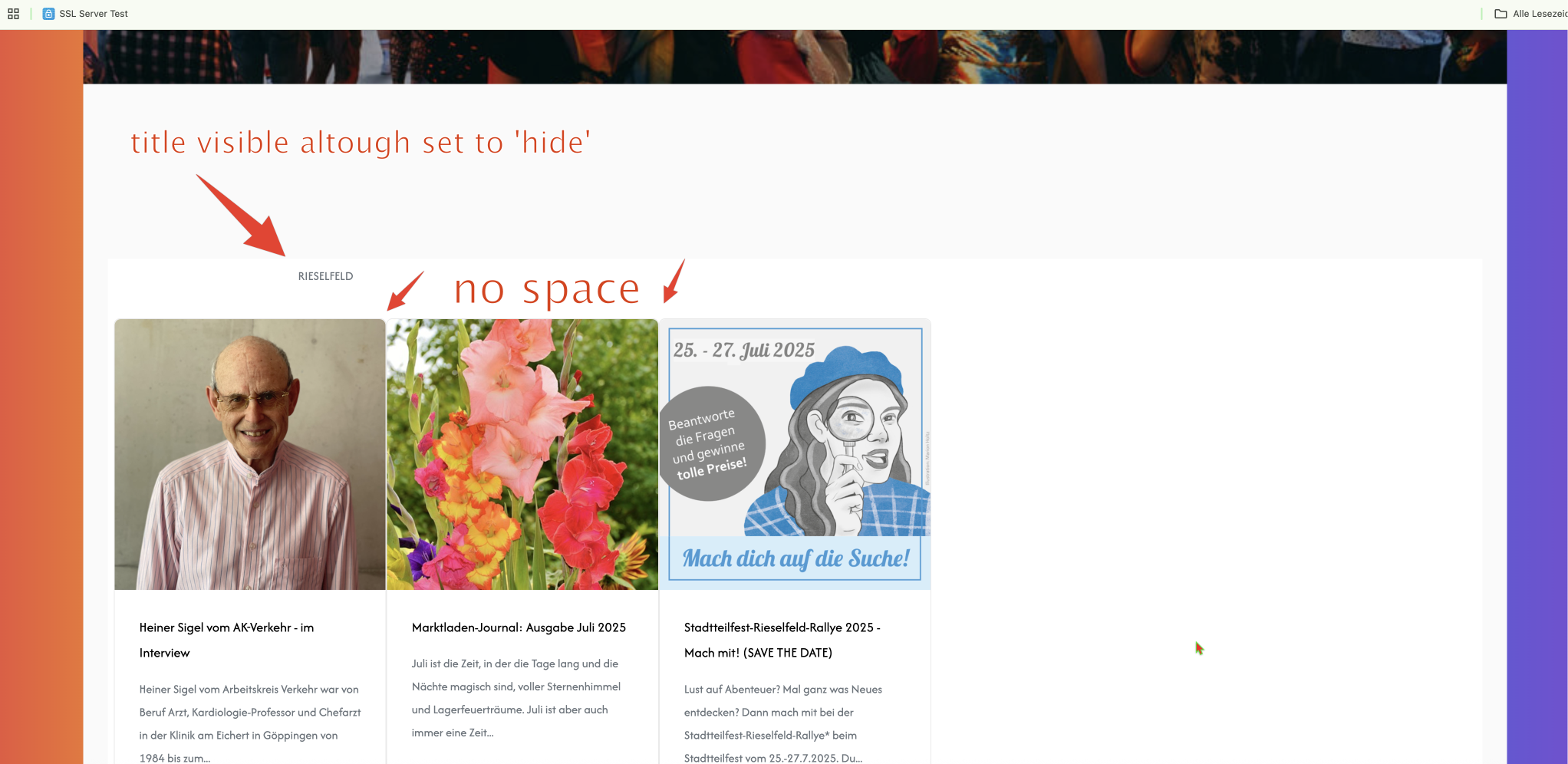Click the Heiner Sigel article excerpt text
1568x764 pixels.
tap(250, 723)
